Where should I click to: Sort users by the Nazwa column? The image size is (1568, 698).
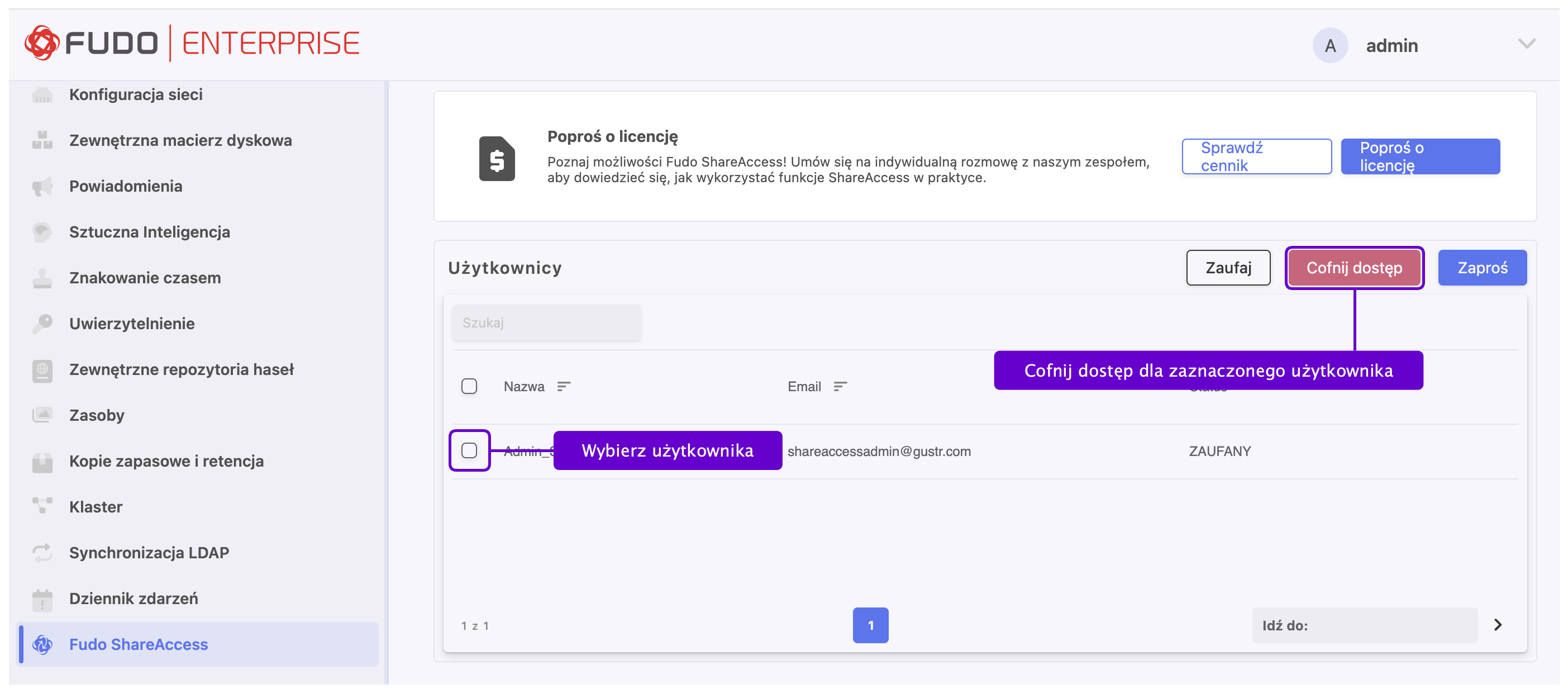pyautogui.click(x=563, y=386)
